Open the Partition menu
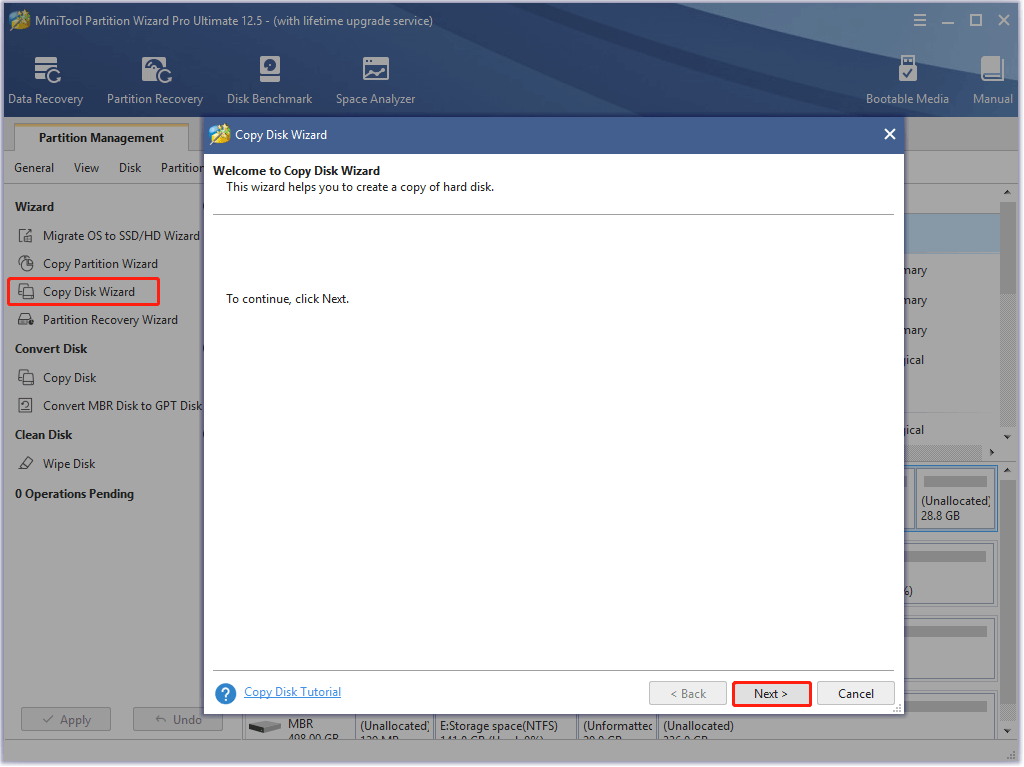 (x=182, y=168)
